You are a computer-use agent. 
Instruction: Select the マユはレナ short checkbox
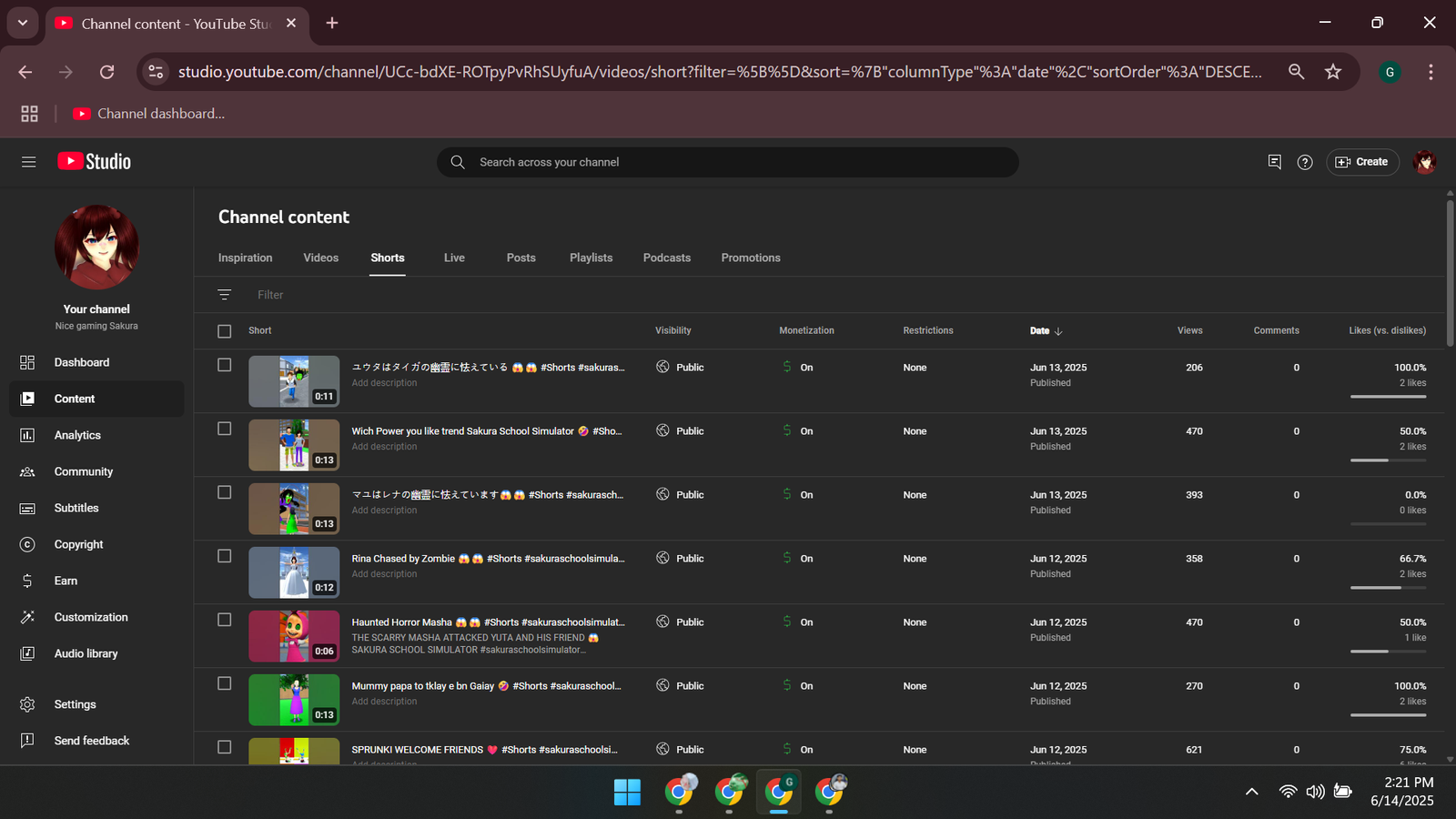tap(225, 492)
